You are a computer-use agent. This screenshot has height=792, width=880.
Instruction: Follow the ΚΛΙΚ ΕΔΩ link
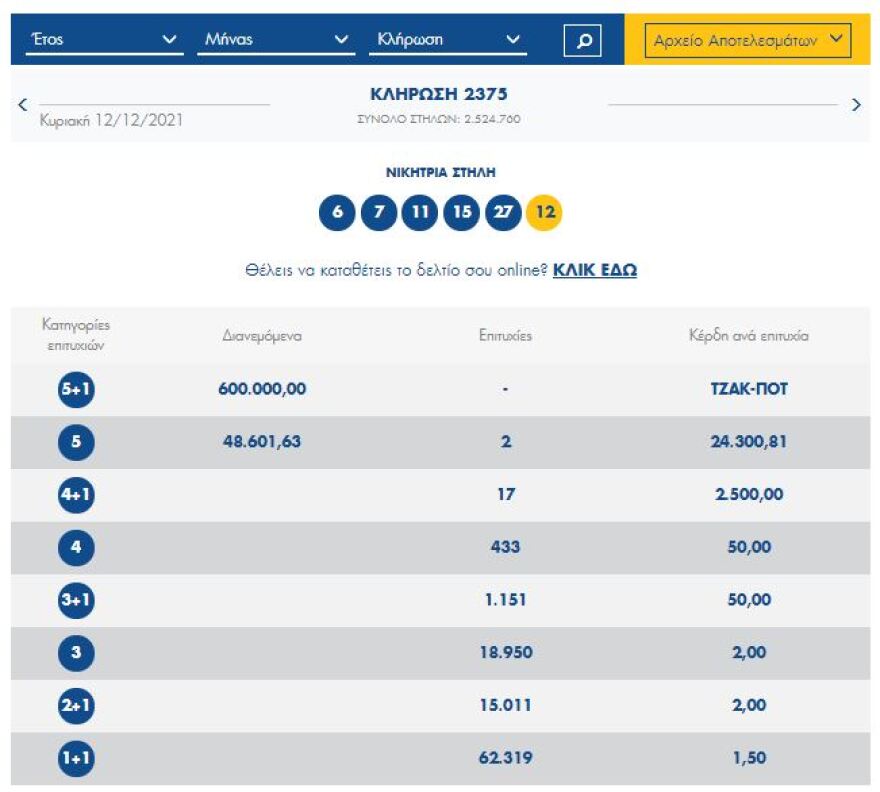594,270
